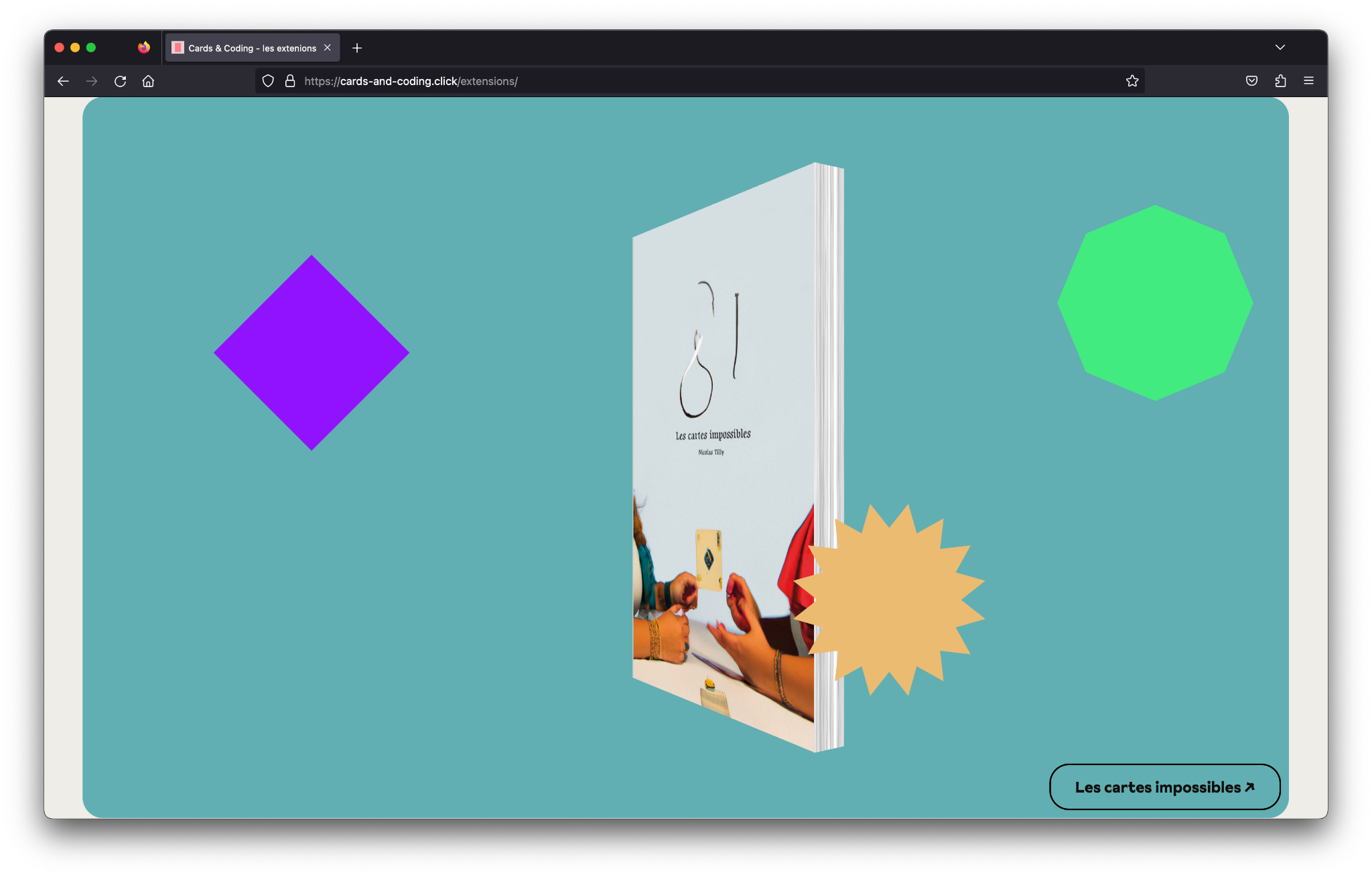Click the purple diamond shape

(x=312, y=352)
